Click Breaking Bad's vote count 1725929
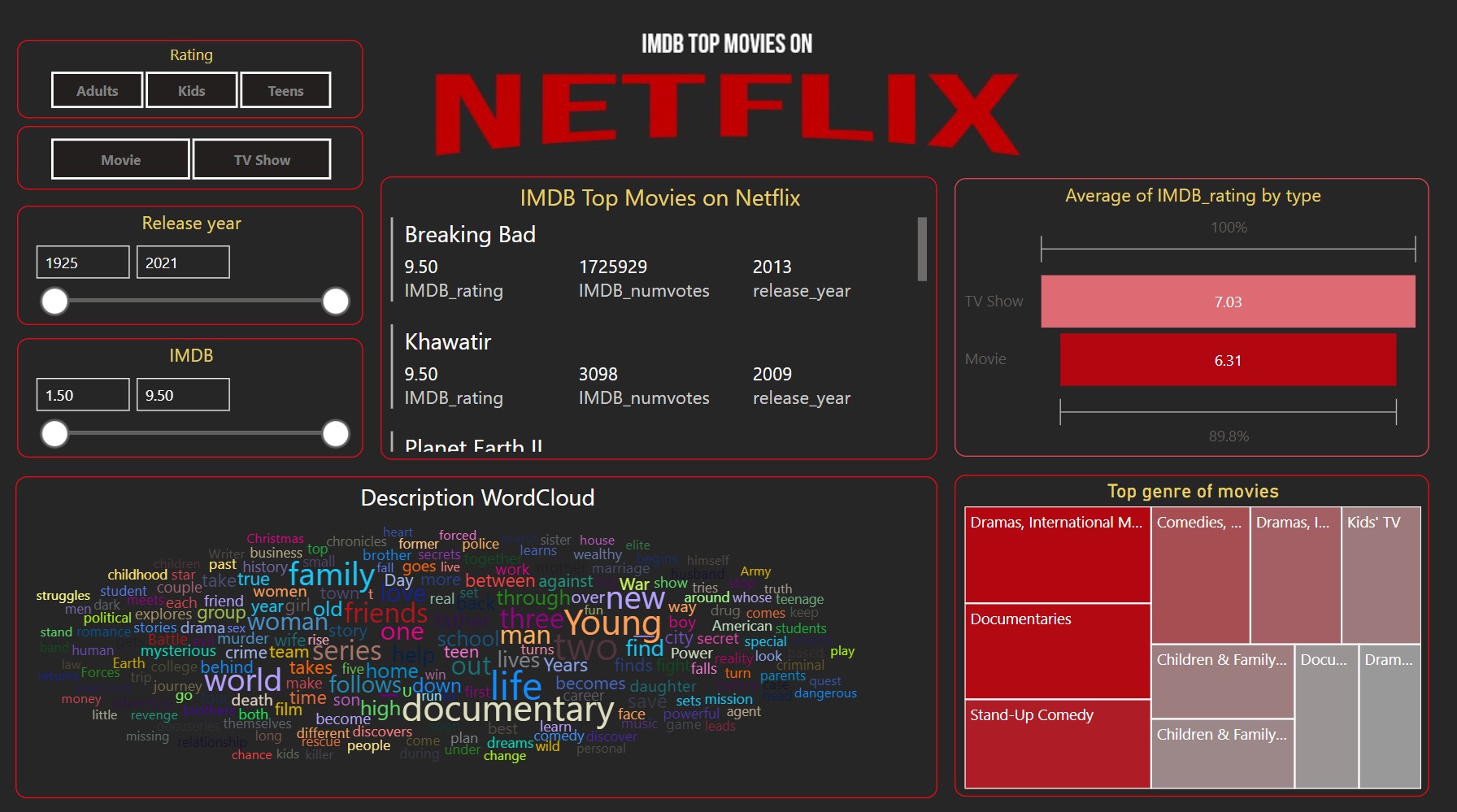Image resolution: width=1457 pixels, height=812 pixels. (x=613, y=267)
